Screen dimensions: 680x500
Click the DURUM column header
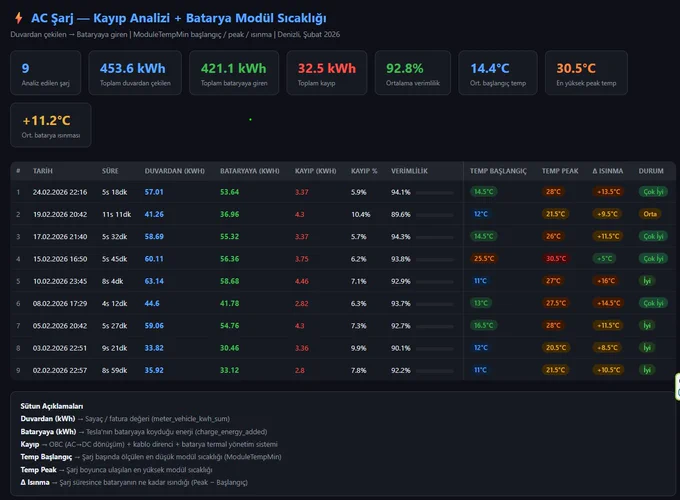(651, 171)
